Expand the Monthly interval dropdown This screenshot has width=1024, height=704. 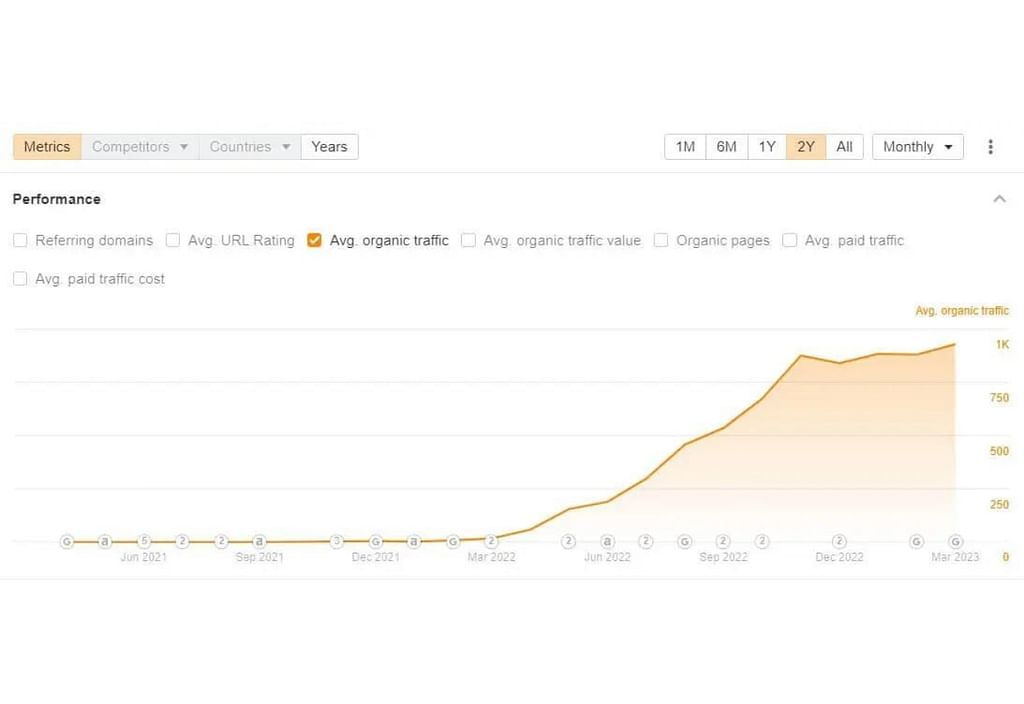point(917,147)
